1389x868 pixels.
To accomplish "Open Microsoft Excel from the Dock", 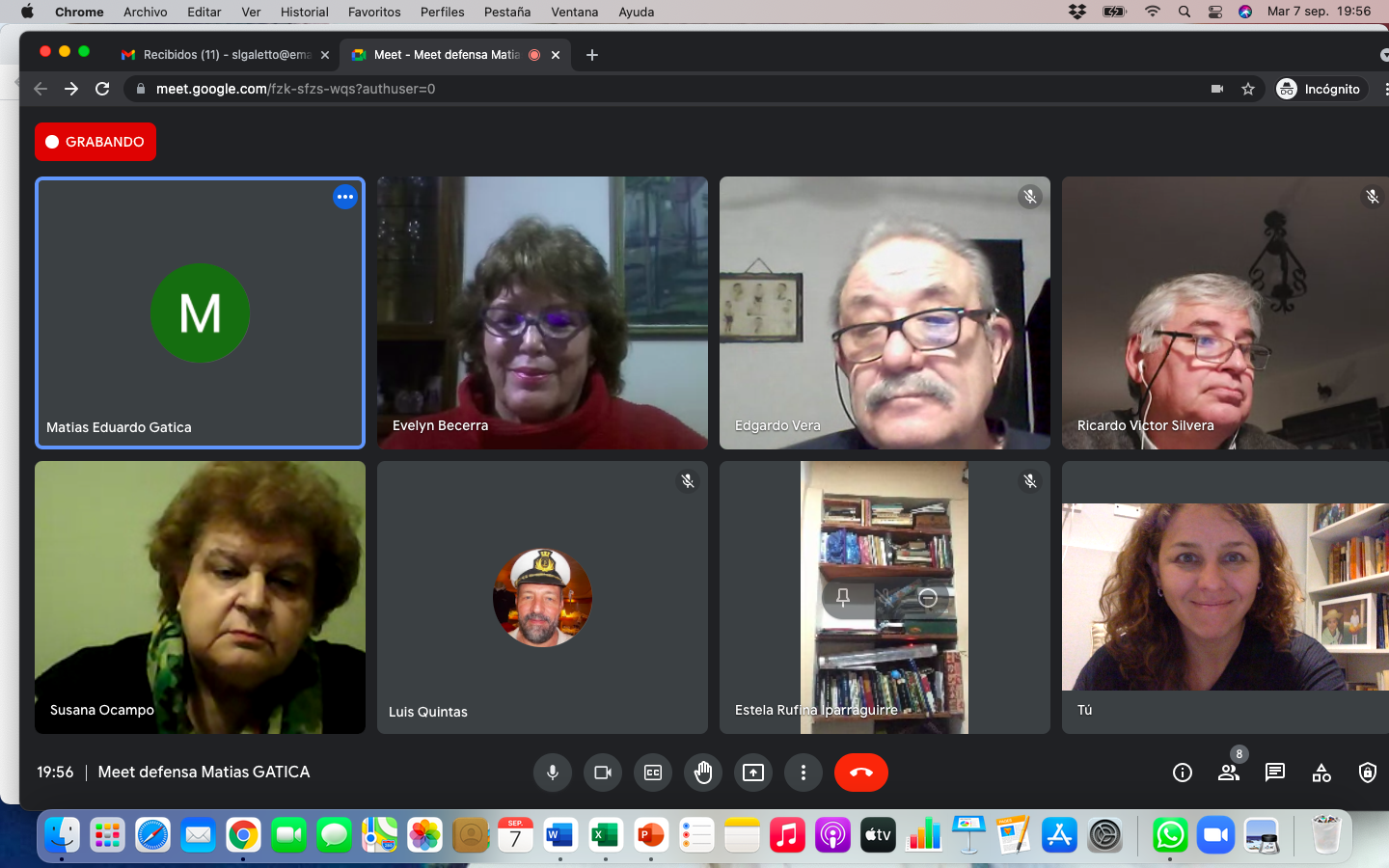I will (x=606, y=834).
